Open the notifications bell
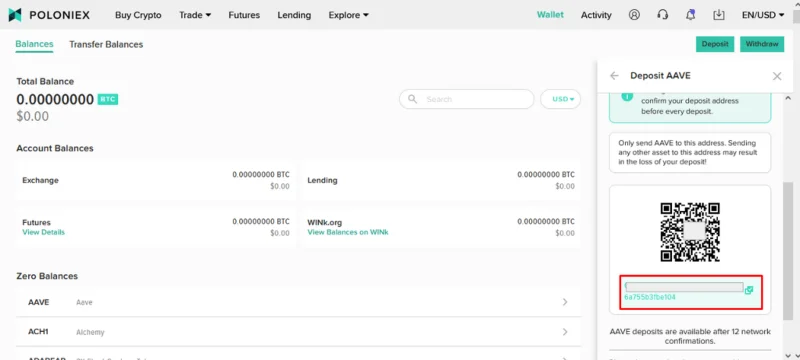This screenshot has height=360, width=800. [690, 15]
